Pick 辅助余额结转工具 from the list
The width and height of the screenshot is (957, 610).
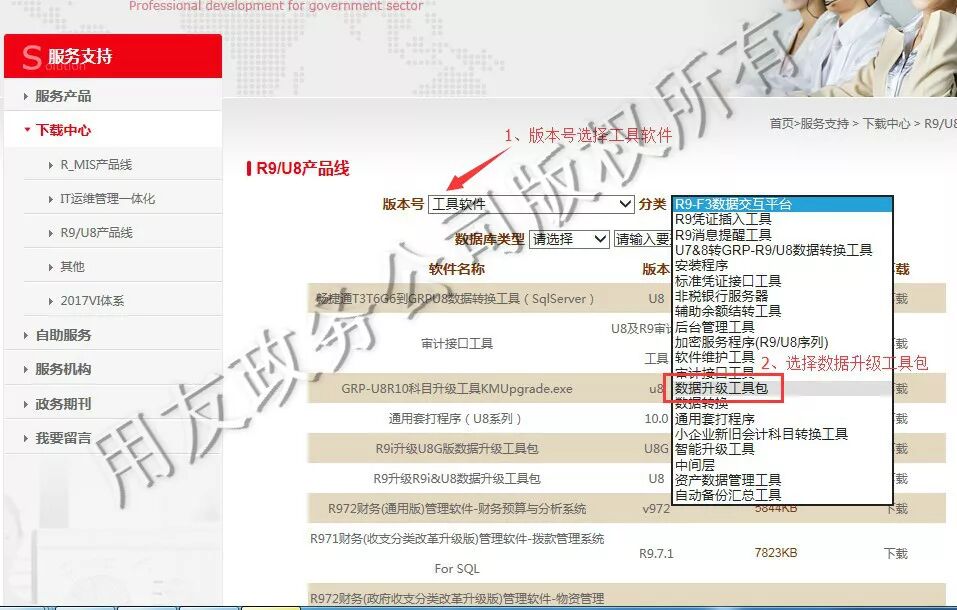point(728,311)
